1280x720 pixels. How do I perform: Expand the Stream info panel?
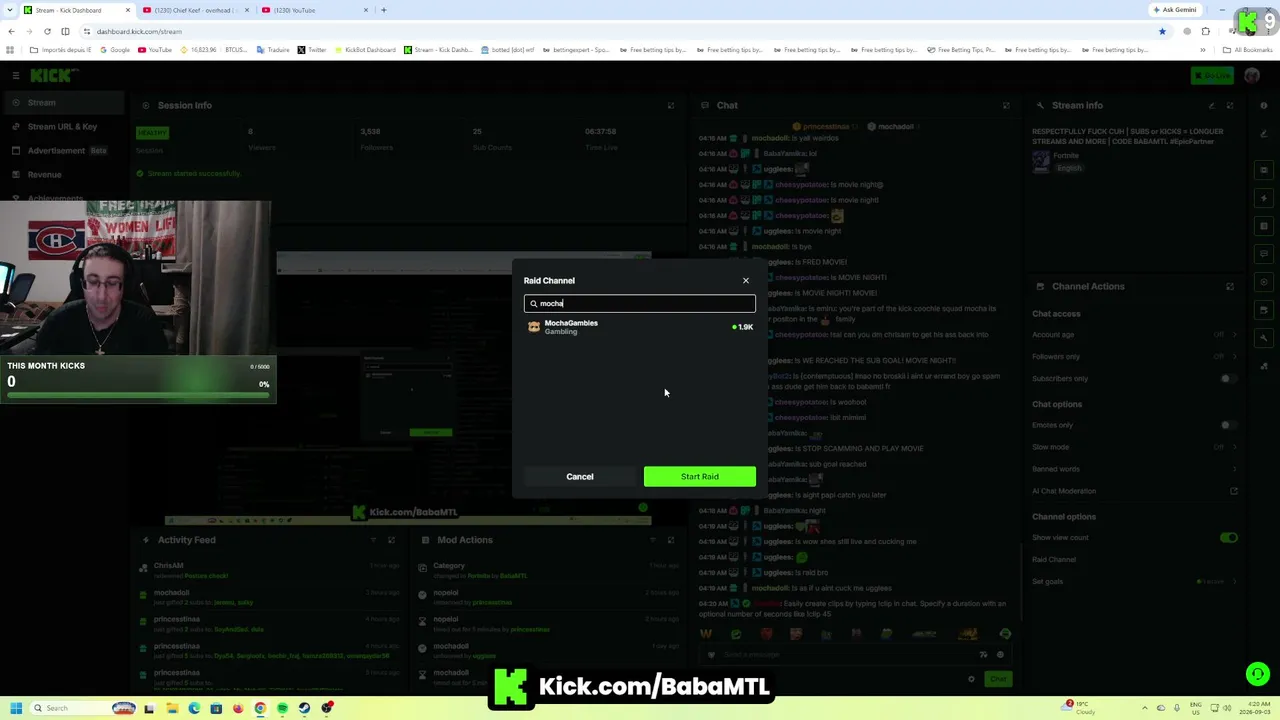(1230, 105)
